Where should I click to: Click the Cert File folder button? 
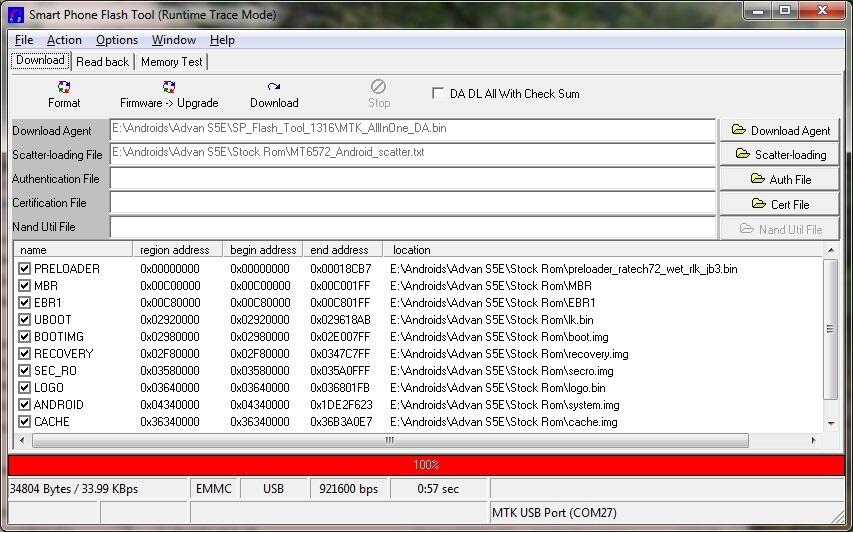[780, 204]
